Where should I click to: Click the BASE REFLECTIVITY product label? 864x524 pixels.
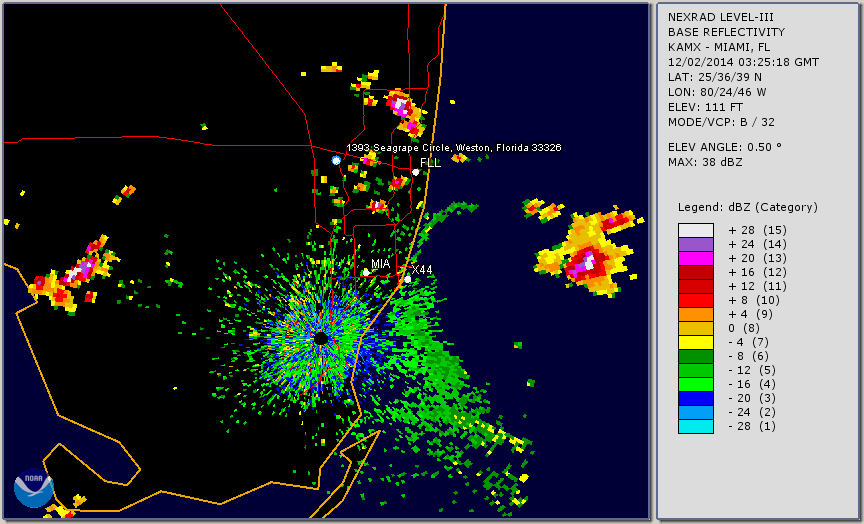[x=726, y=33]
